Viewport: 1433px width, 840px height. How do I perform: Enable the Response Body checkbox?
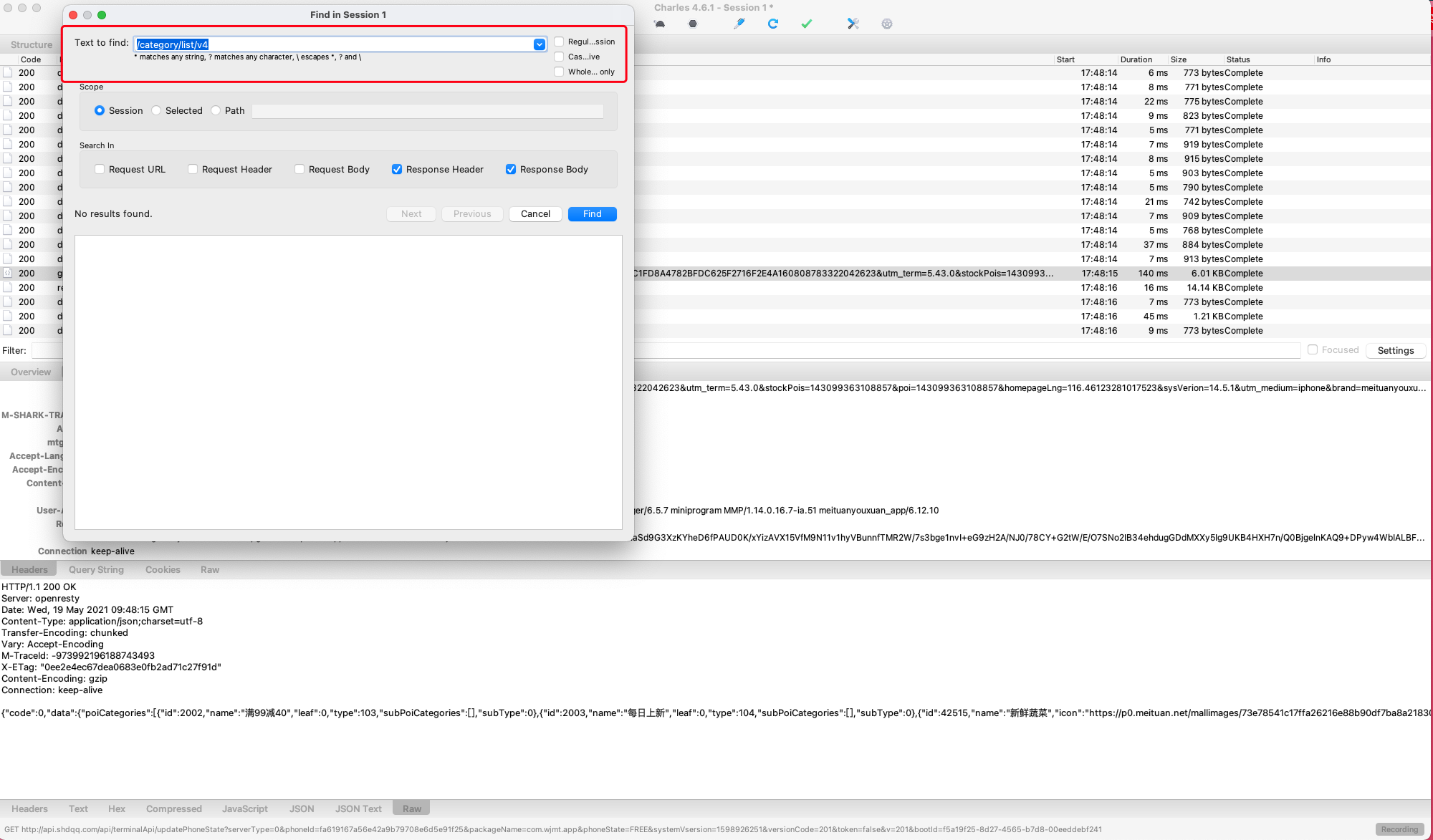pyautogui.click(x=511, y=169)
